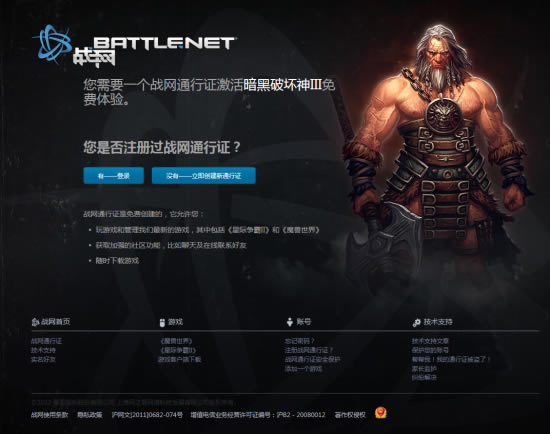
Task: Click the 技术支持 wrench icon in footer
Action: coord(416,323)
